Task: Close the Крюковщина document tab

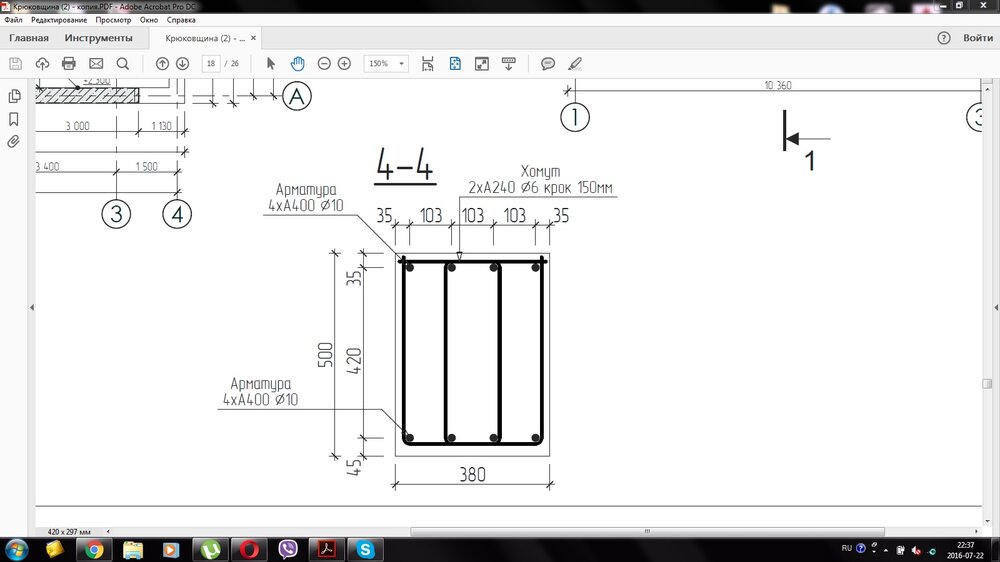Action: point(253,38)
